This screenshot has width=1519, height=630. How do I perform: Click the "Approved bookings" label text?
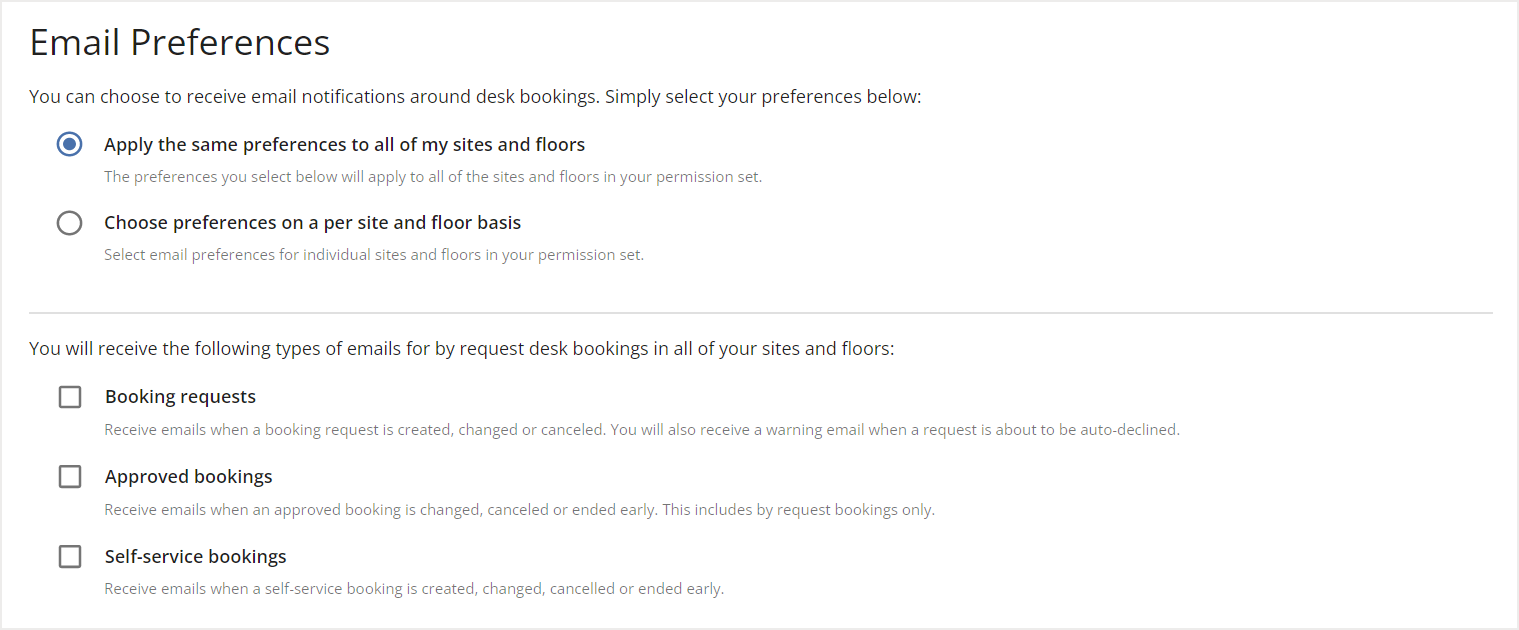coord(188,476)
